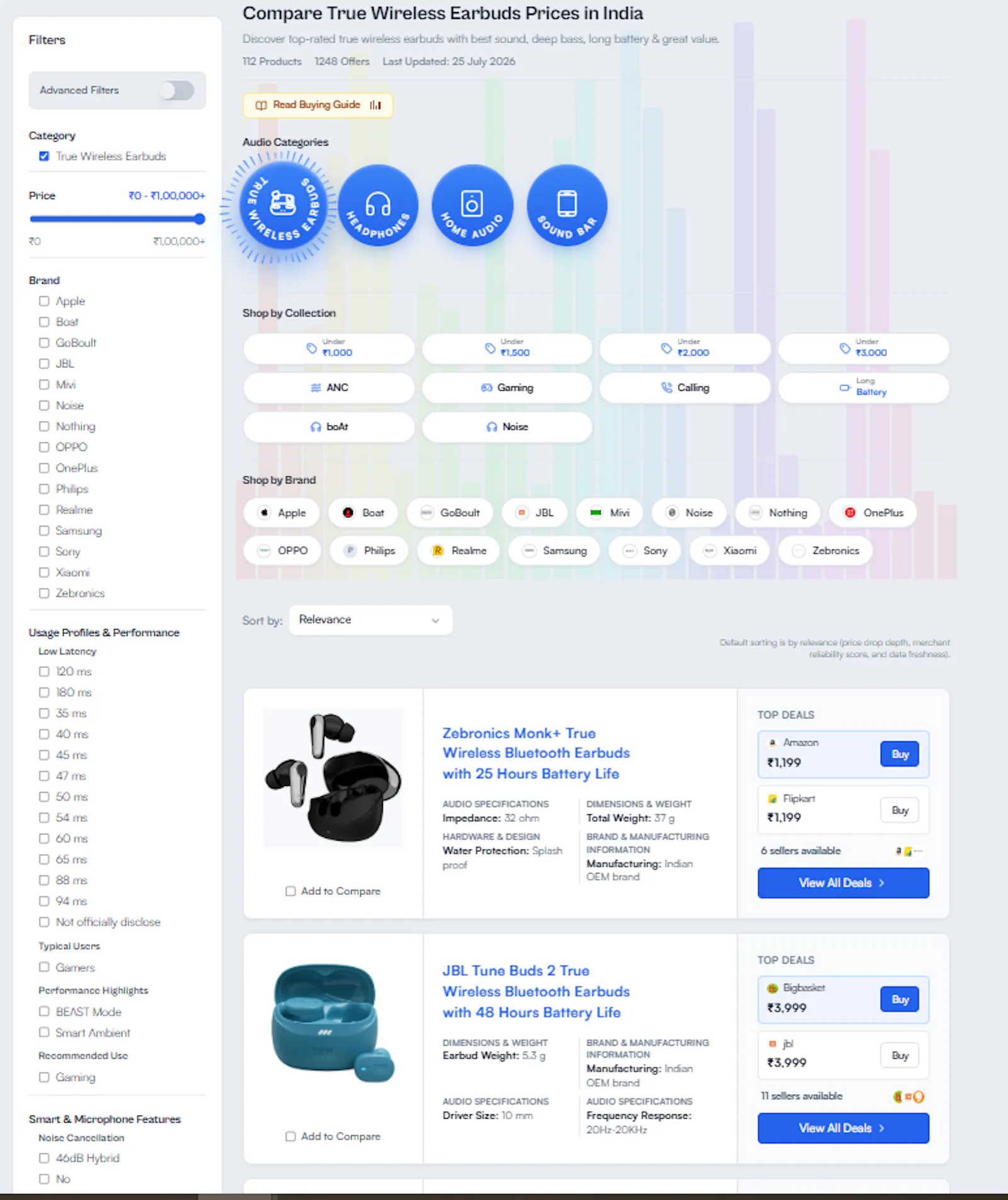This screenshot has width=1008, height=1200.
Task: View All Deals for Zebronics Monk+
Action: (x=843, y=883)
